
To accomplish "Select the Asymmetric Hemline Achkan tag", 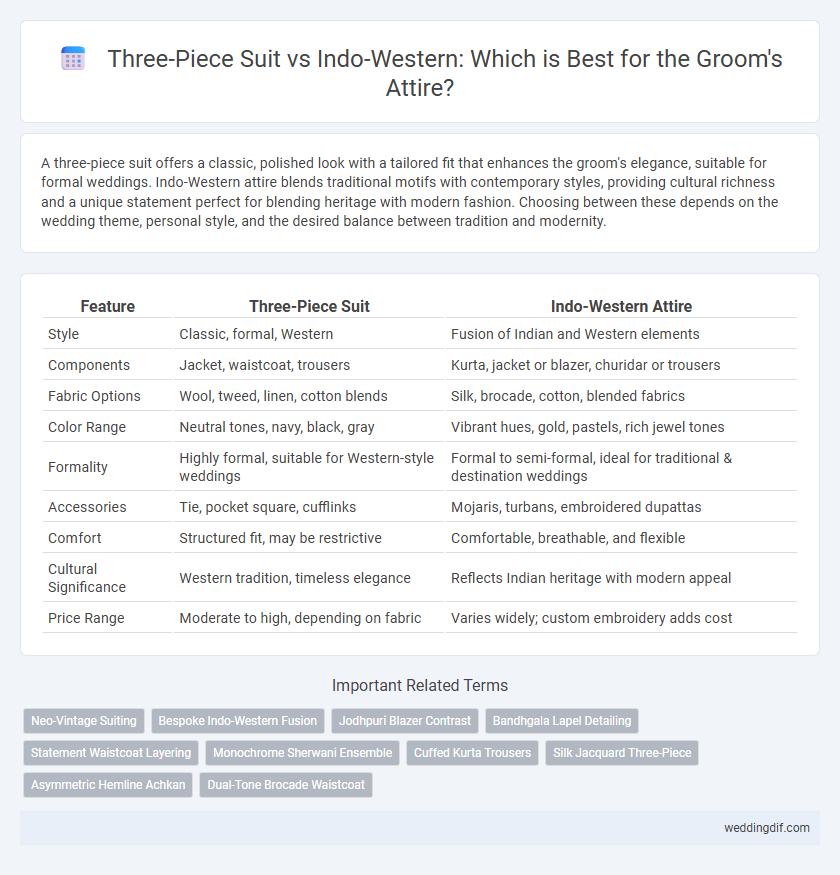I will [108, 784].
